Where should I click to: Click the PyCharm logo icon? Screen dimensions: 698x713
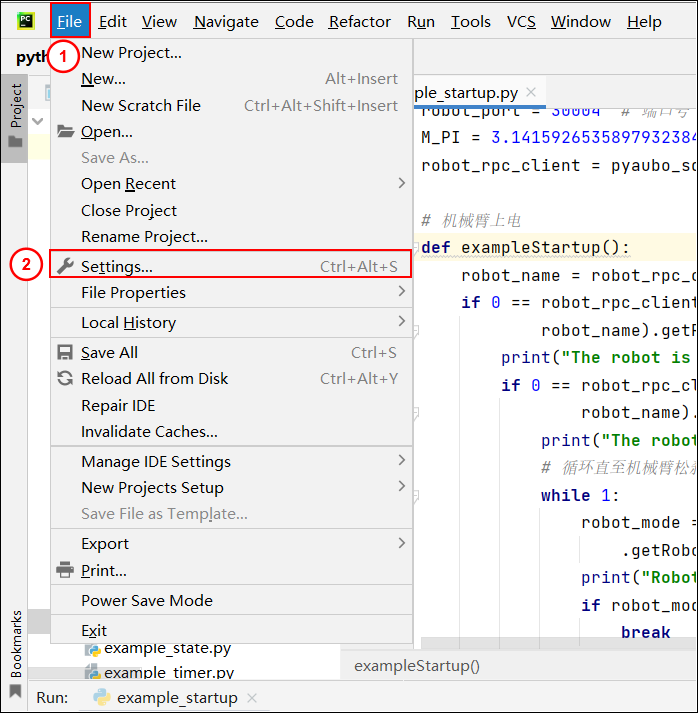[x=25, y=21]
